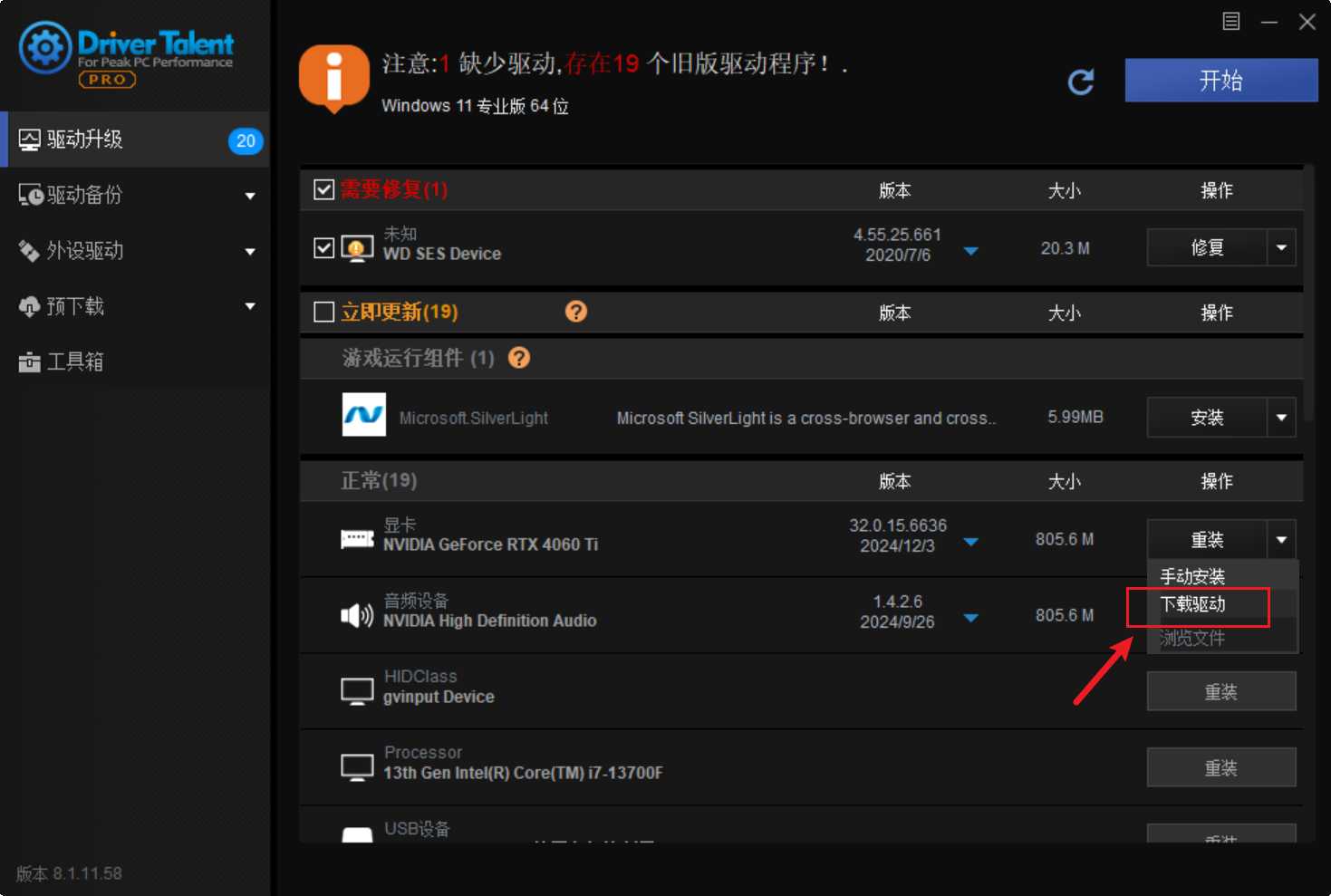This screenshot has height=896, width=1331.
Task: Click the 外设驱动 sidebar icon
Action: click(x=30, y=251)
